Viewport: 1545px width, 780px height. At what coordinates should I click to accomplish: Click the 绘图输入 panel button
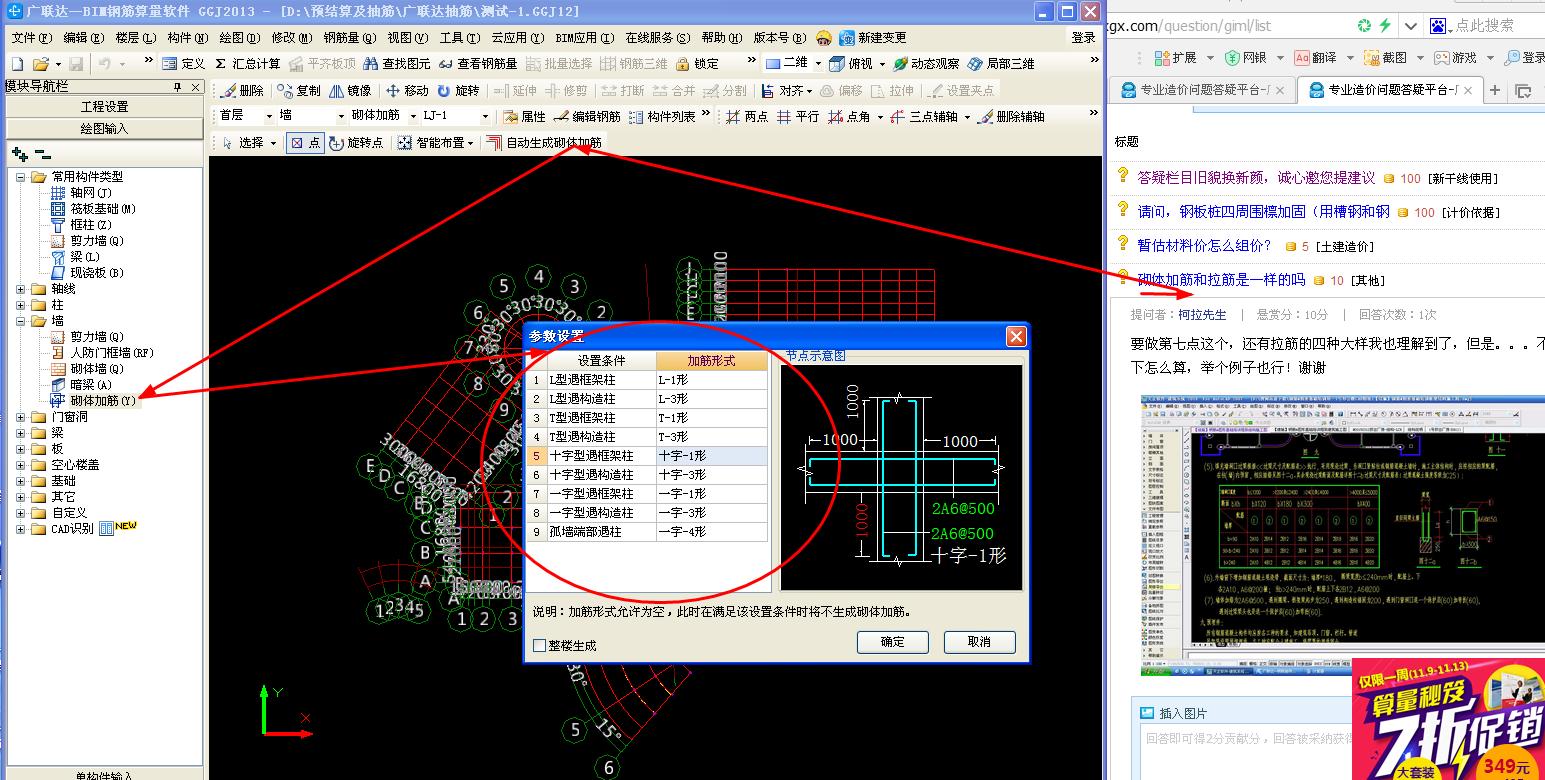pos(105,129)
